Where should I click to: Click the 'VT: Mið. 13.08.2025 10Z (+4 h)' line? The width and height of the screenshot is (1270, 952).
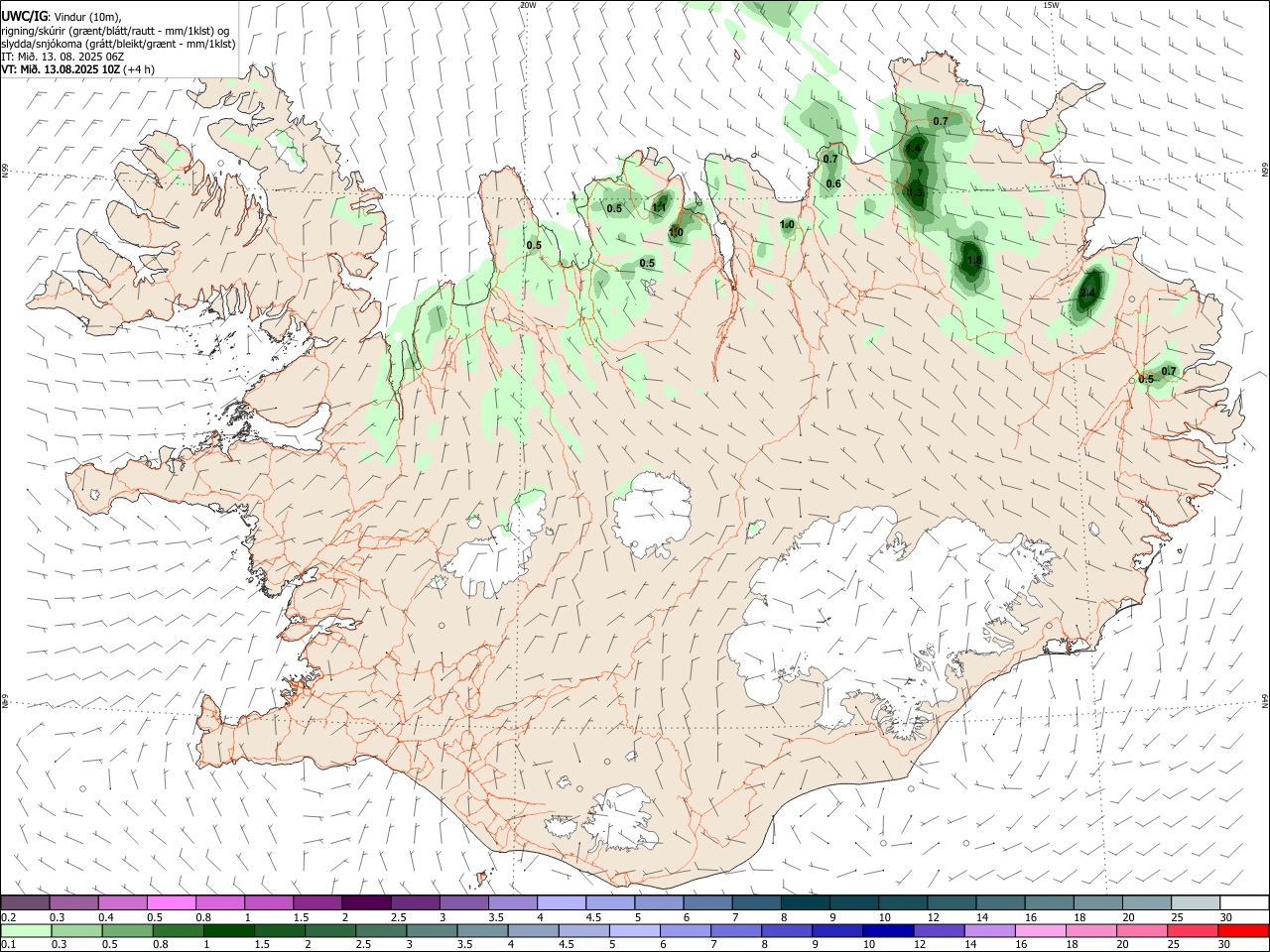[77, 69]
